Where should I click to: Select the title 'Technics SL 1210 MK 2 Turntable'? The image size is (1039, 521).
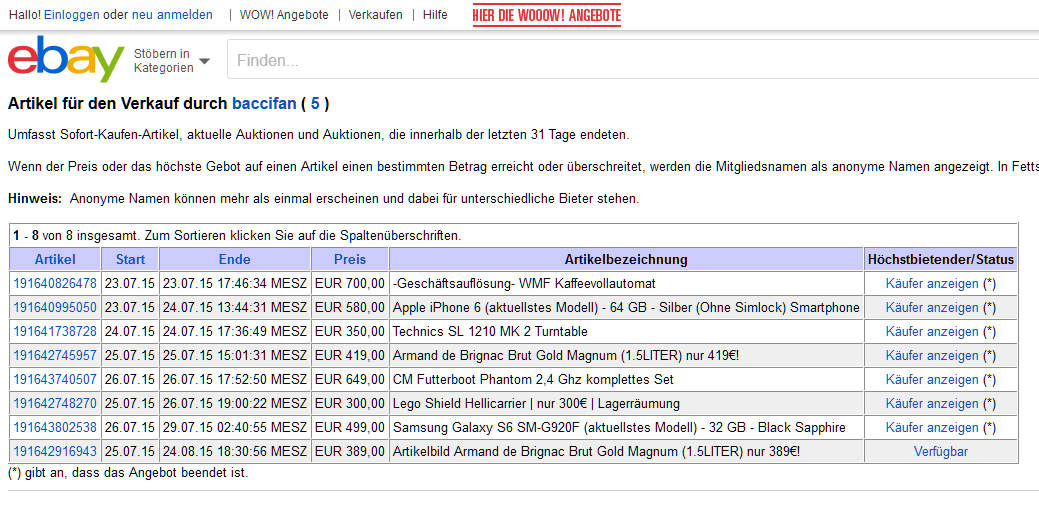[x=490, y=331]
